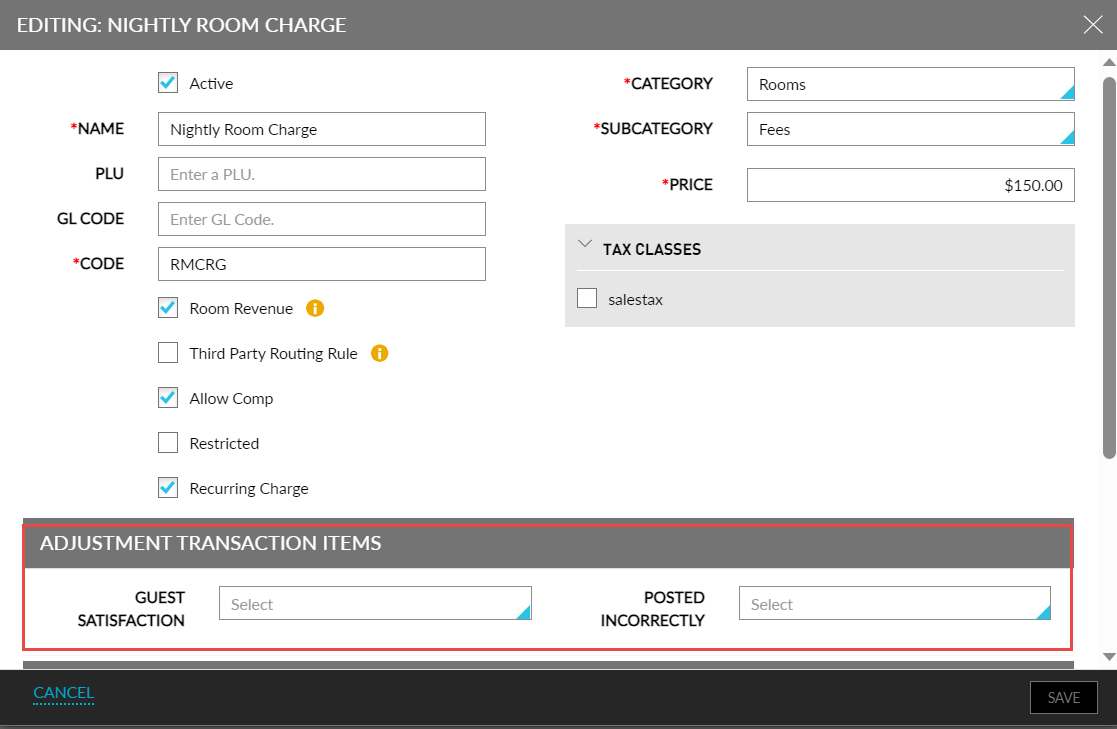Toggle off Recurring Charge
This screenshot has height=729, width=1117.
[168, 488]
